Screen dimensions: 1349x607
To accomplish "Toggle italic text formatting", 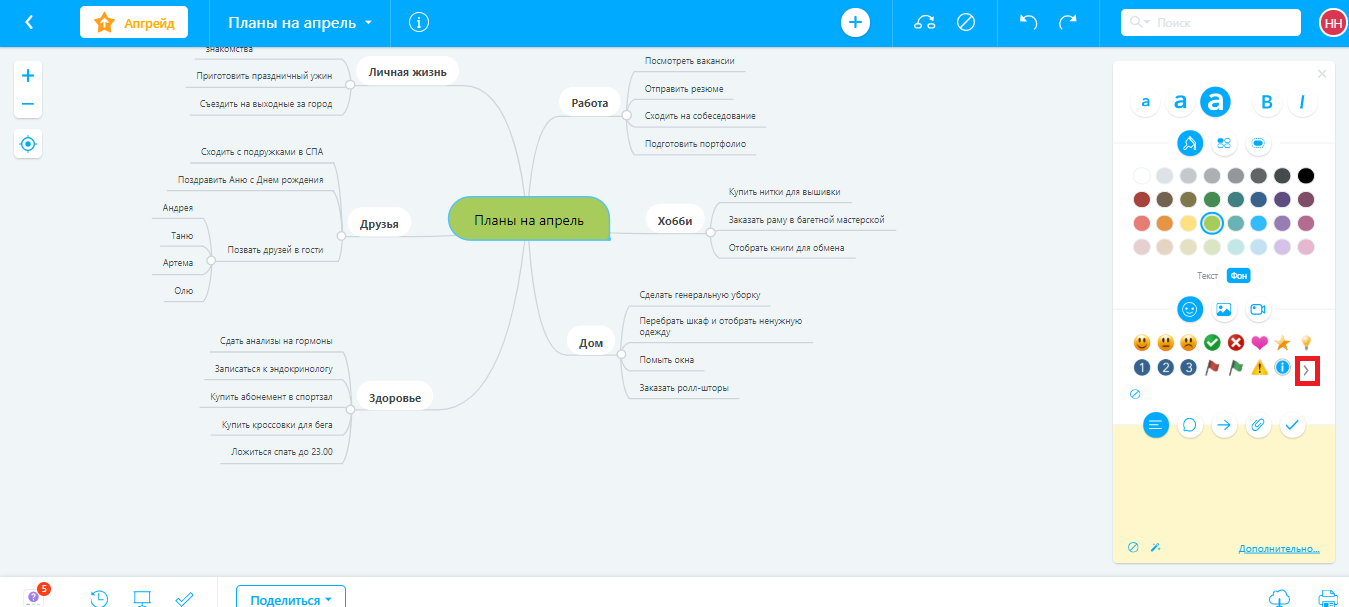I will [x=1301, y=101].
